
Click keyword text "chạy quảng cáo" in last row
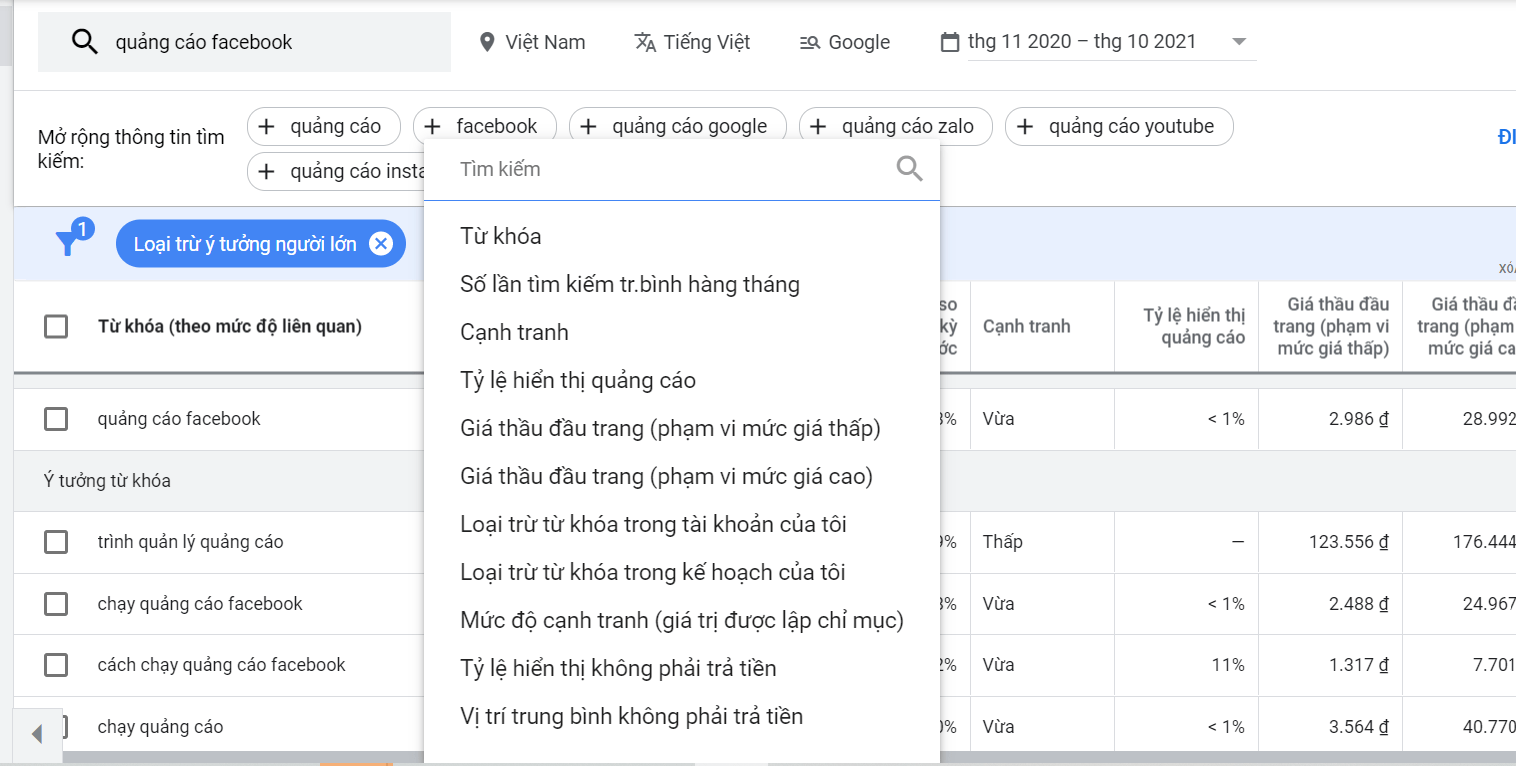click(160, 727)
